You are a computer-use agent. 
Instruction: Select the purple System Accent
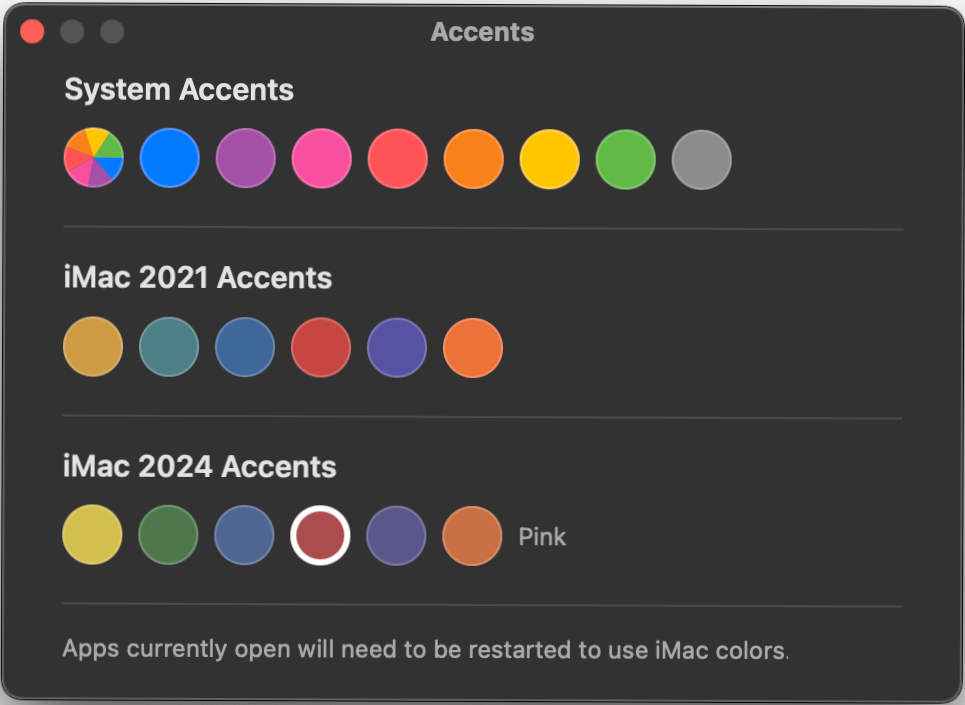[245, 158]
